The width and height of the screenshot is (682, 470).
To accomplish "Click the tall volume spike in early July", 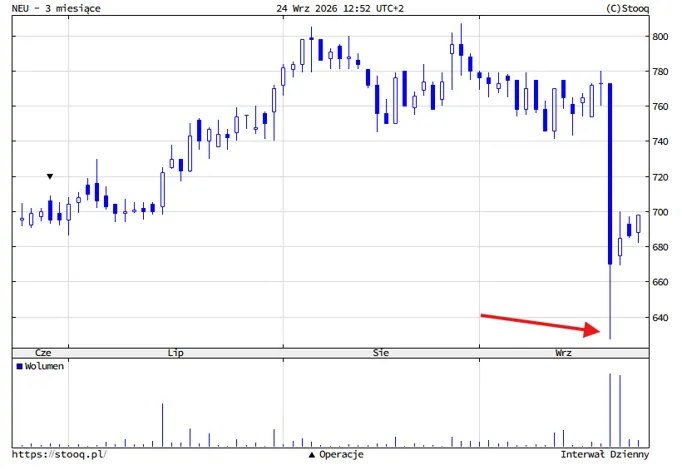I will pos(162,425).
